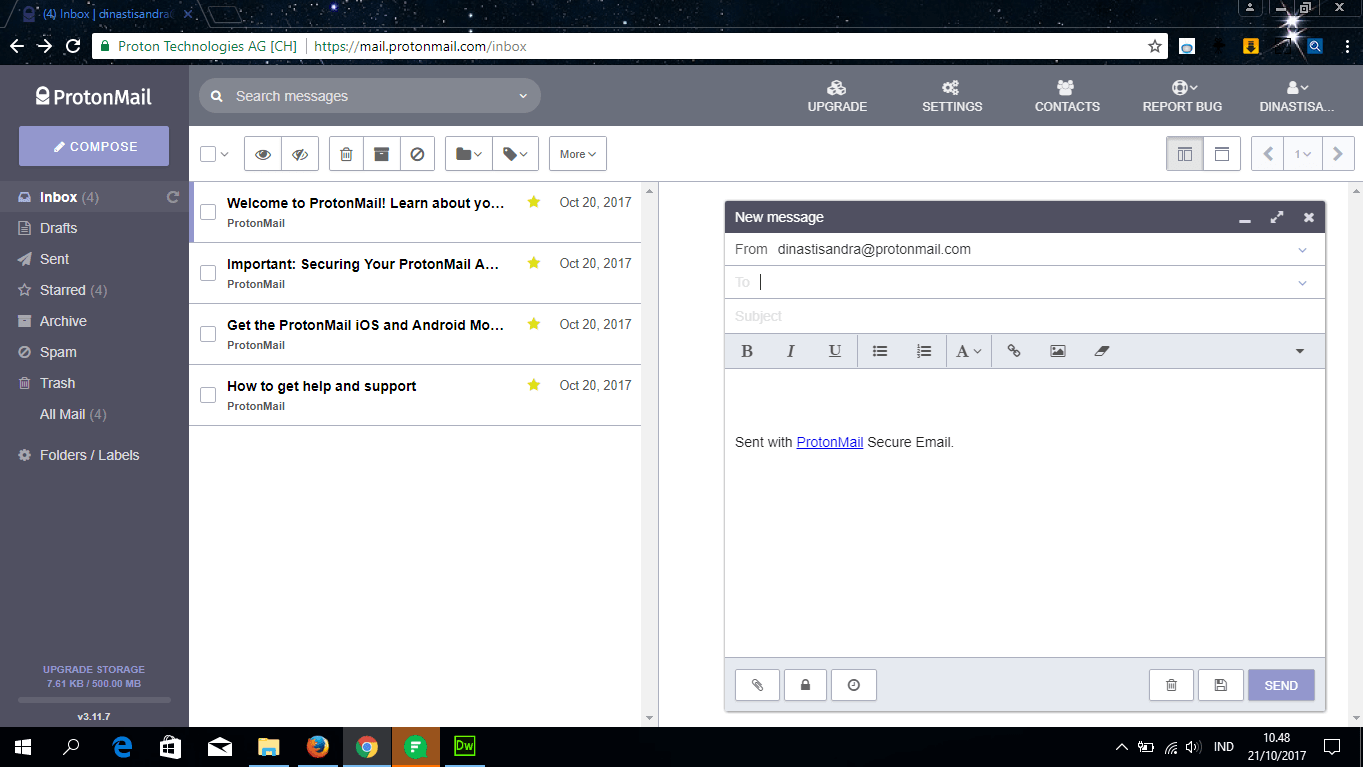Open the Archive folder
Screen dimensions: 1363x767
[x=63, y=321]
